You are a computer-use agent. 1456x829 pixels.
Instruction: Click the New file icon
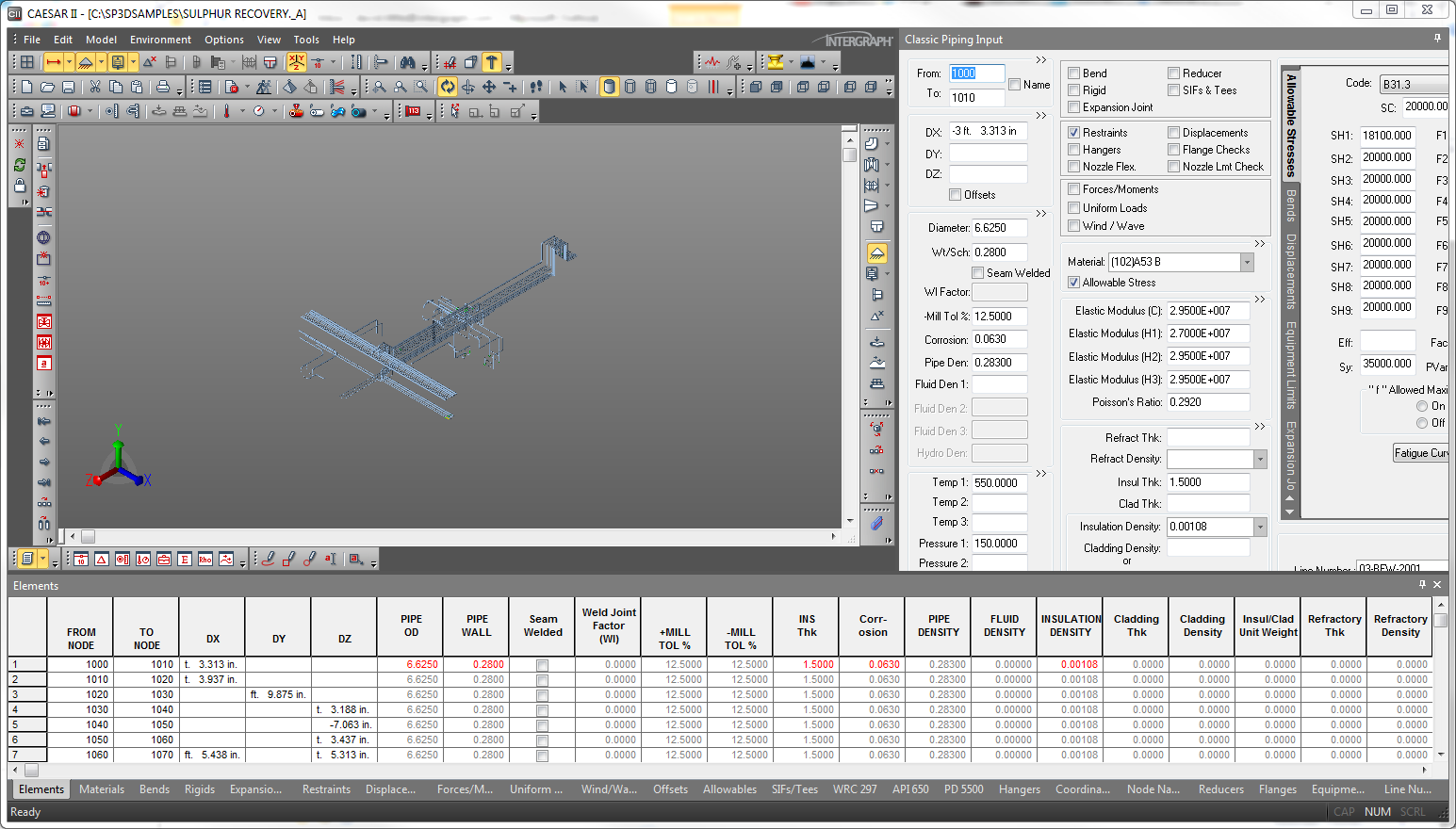pos(26,87)
